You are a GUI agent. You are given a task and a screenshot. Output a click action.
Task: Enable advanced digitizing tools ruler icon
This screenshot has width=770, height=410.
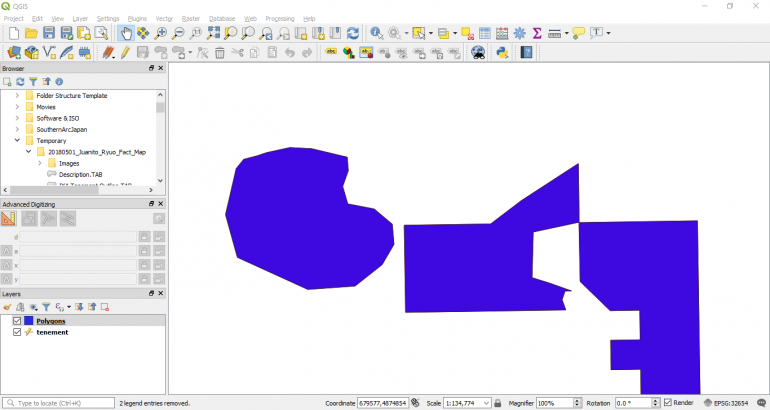click(x=9, y=219)
